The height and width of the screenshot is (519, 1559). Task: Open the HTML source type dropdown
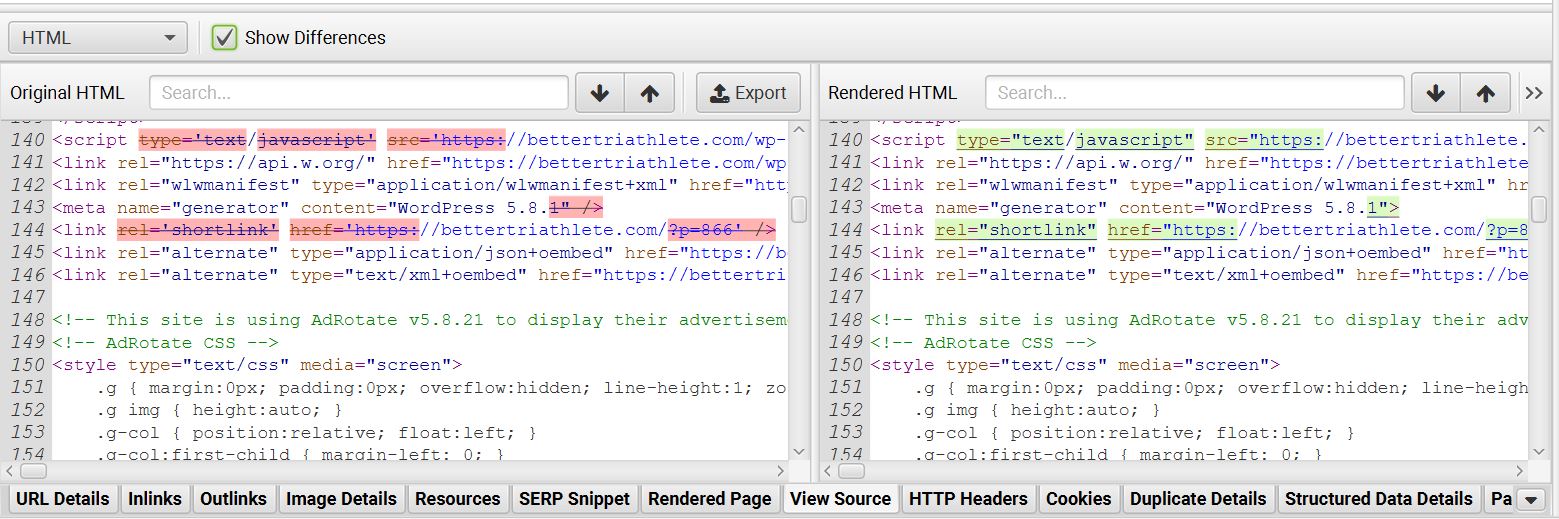(97, 38)
